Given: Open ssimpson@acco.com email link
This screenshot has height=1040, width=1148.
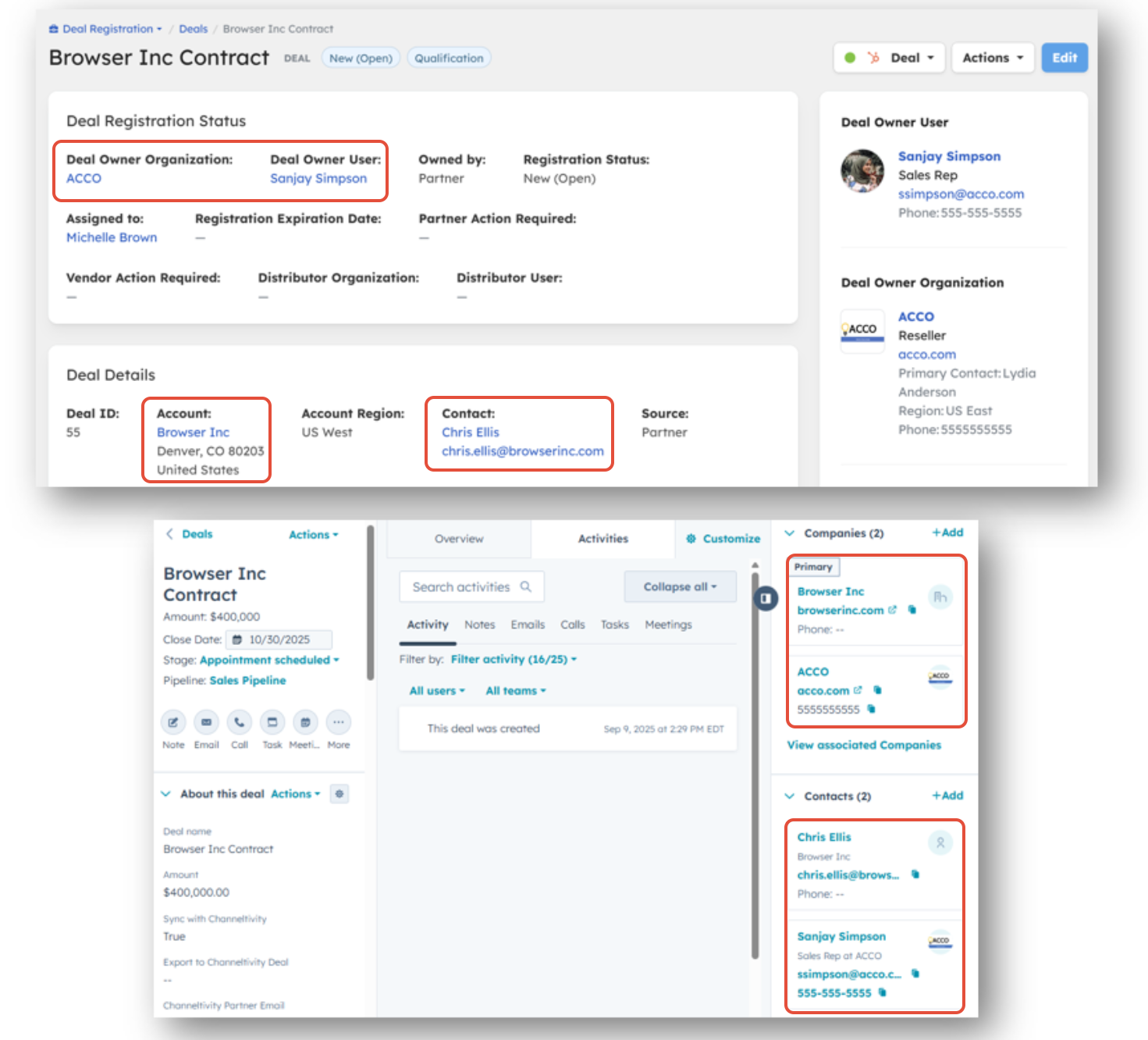Looking at the screenshot, I should (961, 194).
